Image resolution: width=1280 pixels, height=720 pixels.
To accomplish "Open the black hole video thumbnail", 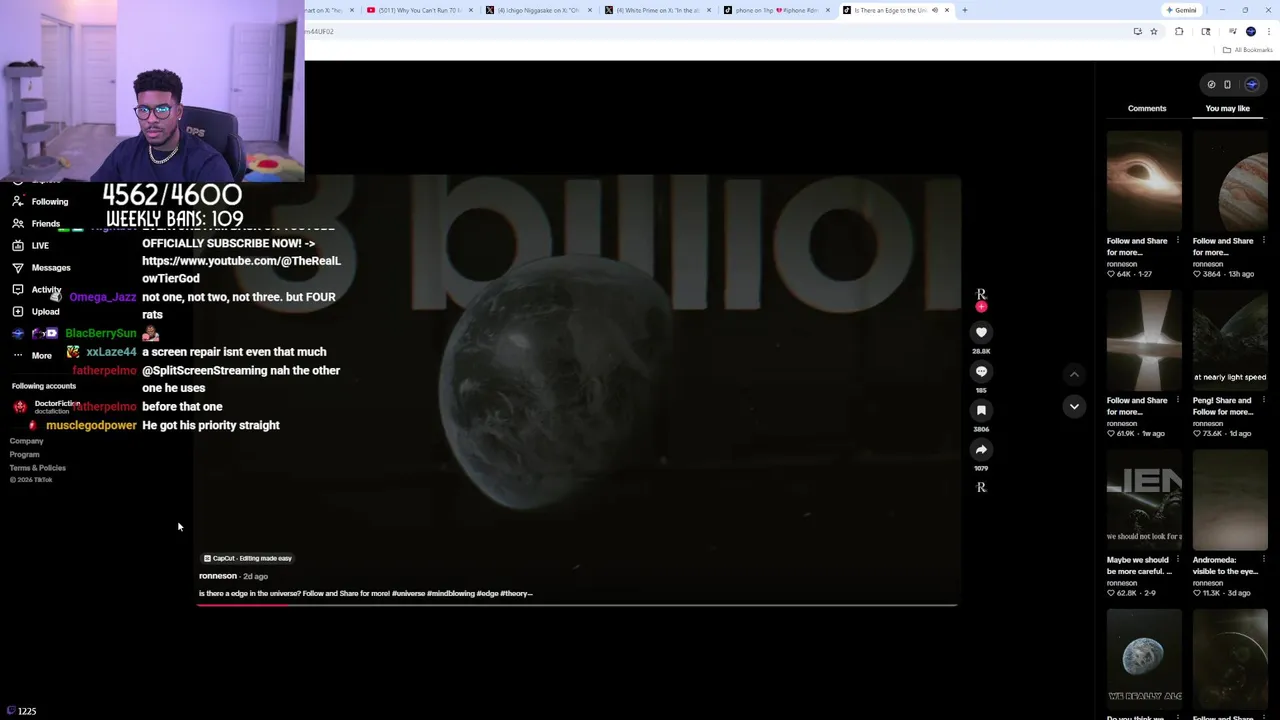I will [x=1144, y=181].
